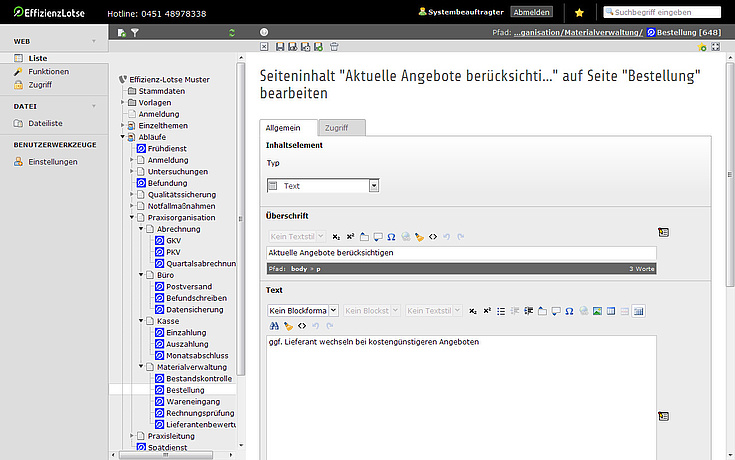Image resolution: width=735 pixels, height=460 pixels.
Task: Click the save and view page icon
Action: coord(292,46)
